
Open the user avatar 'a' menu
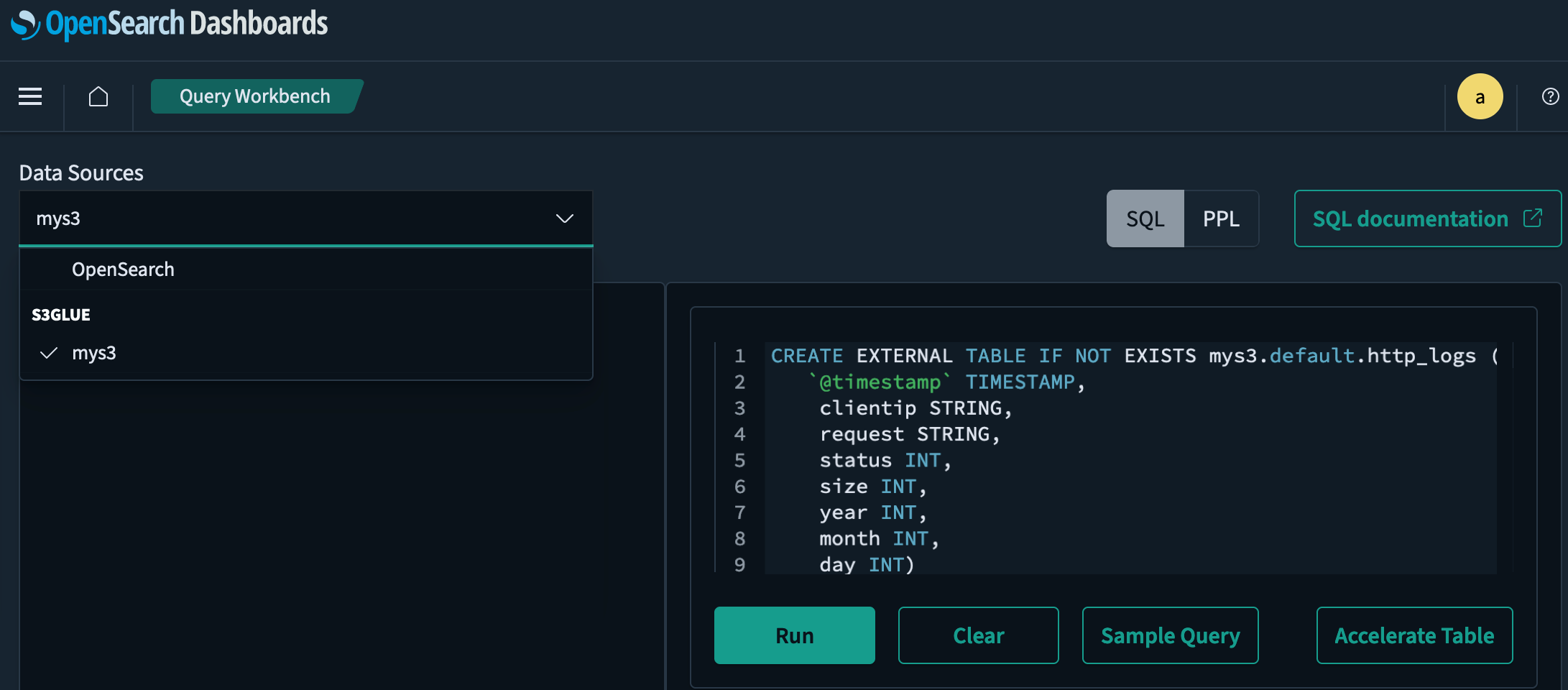click(x=1480, y=96)
